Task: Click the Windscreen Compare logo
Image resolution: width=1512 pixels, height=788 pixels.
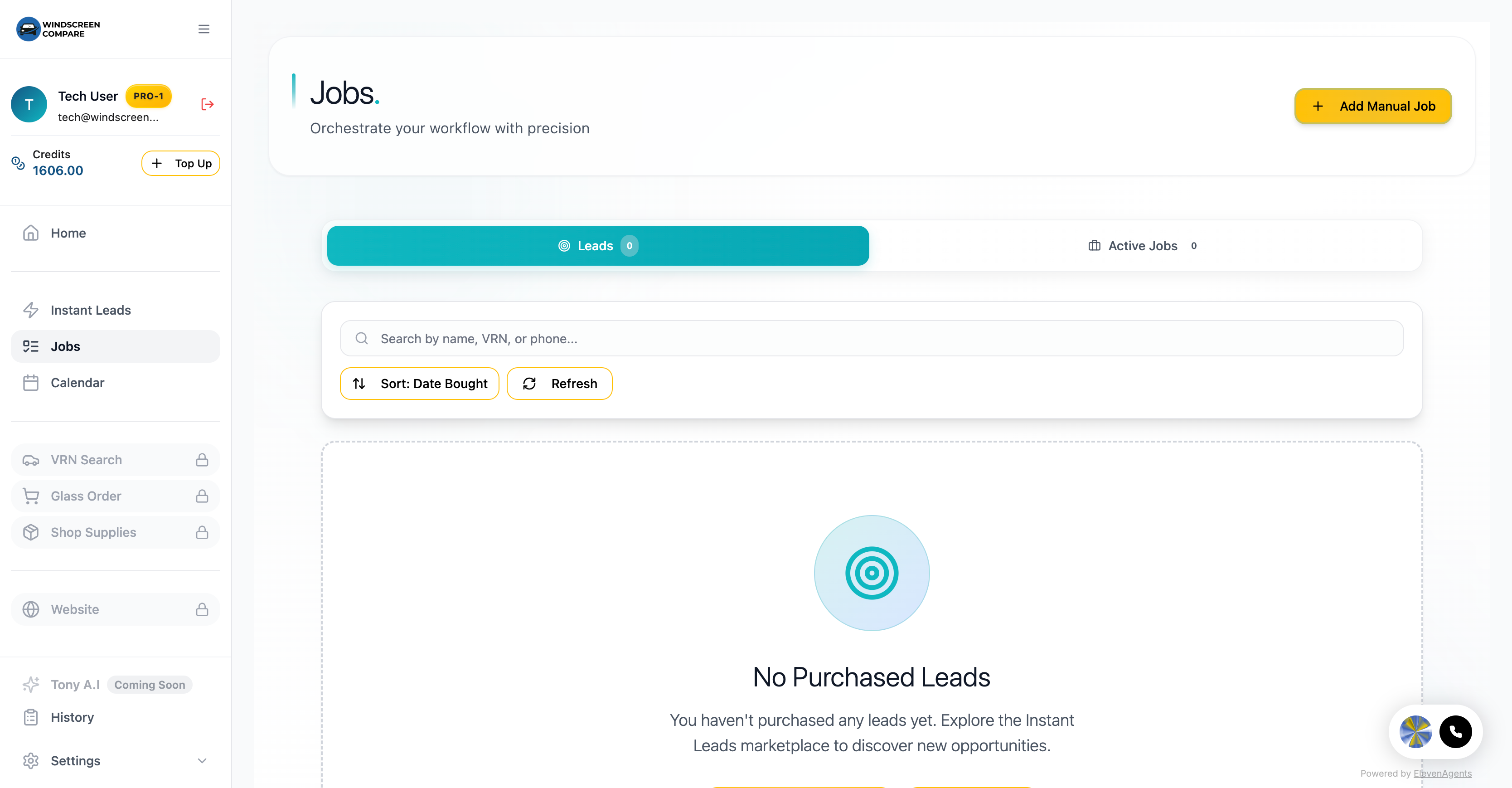Action: [58, 29]
